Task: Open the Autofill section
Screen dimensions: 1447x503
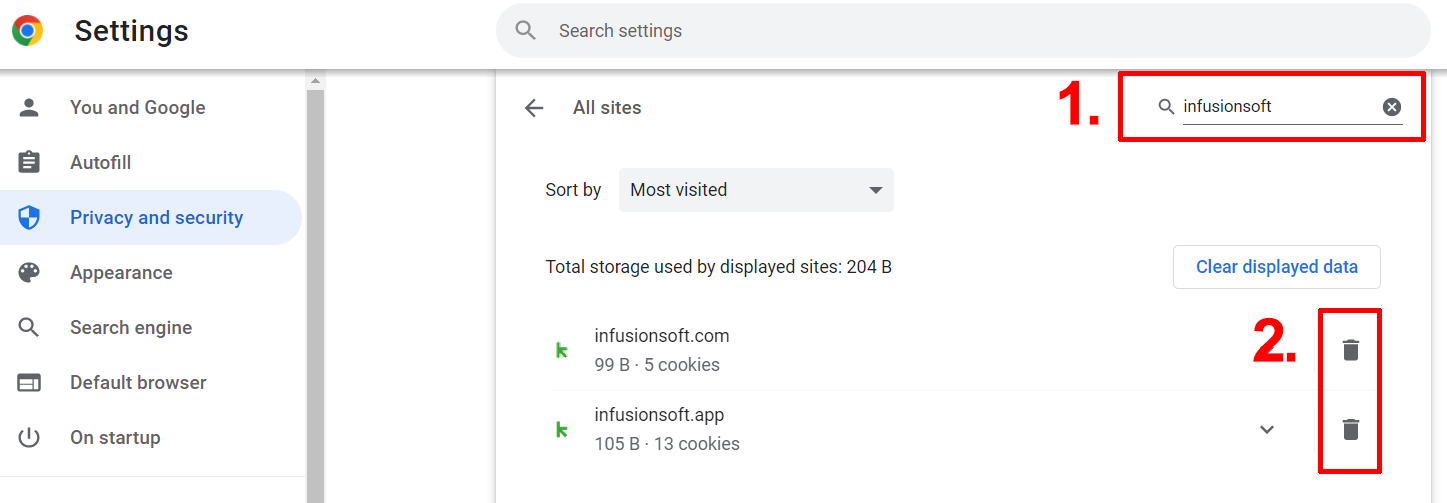Action: click(101, 163)
